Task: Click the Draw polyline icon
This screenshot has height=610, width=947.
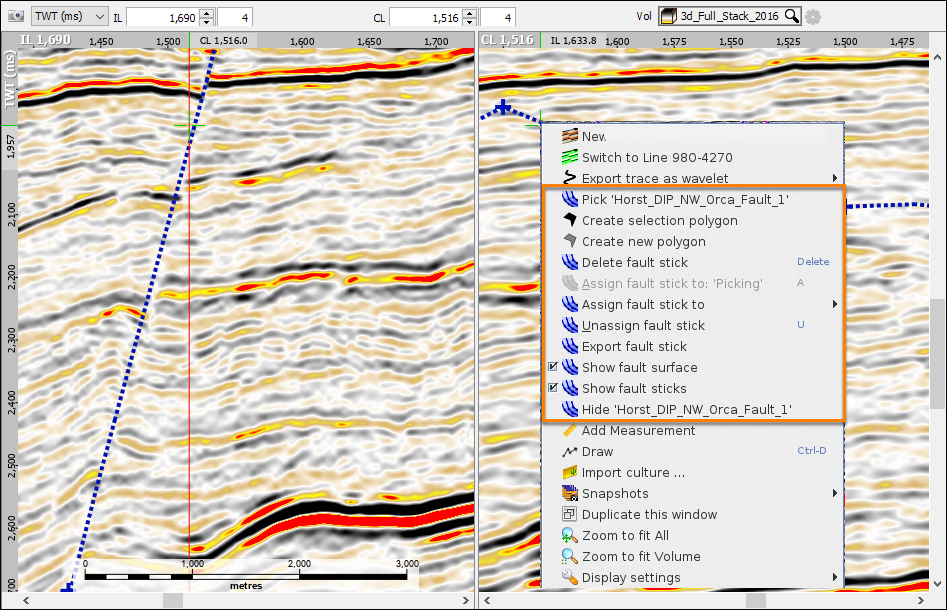Action: 570,452
